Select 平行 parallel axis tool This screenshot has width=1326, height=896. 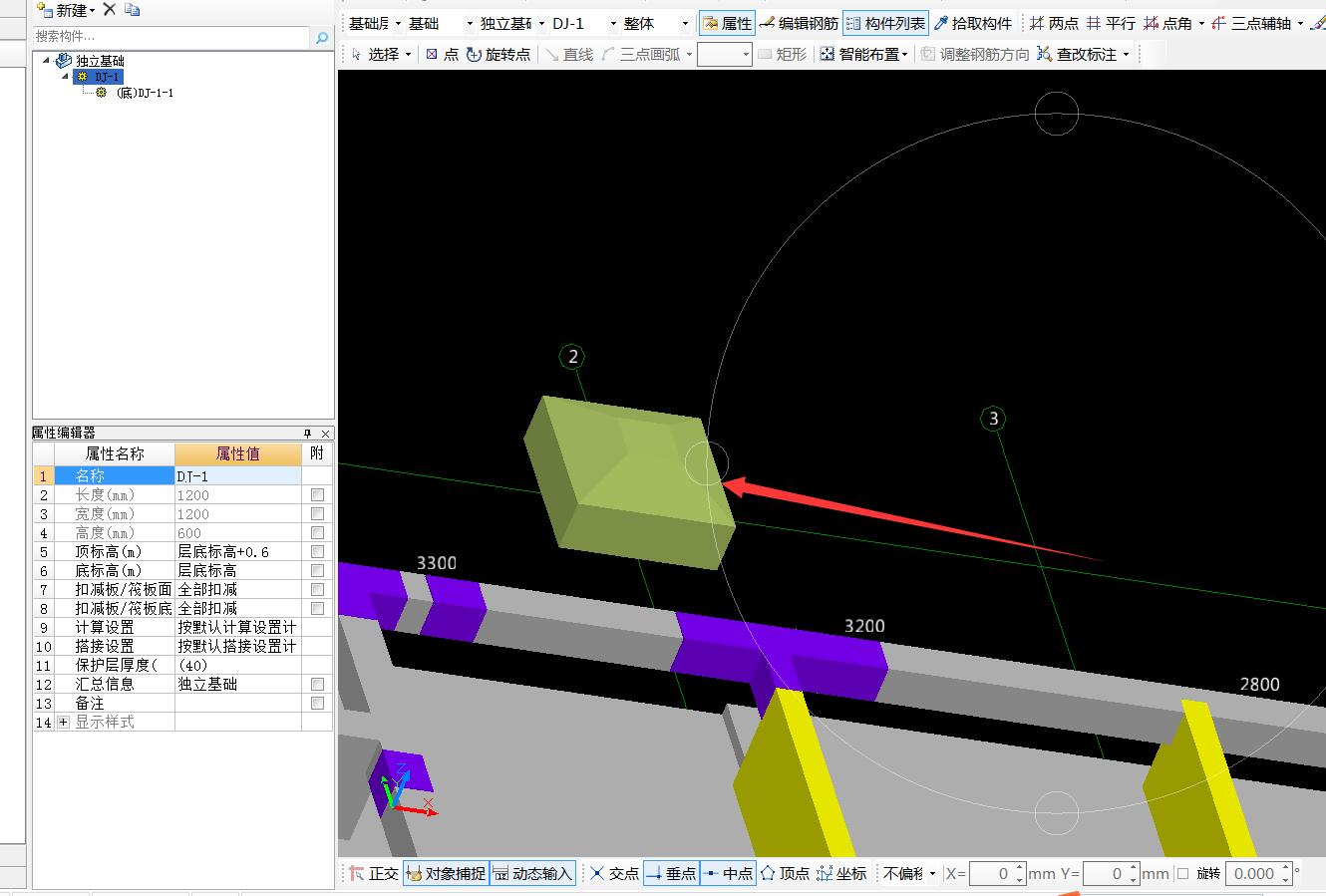point(1111,23)
